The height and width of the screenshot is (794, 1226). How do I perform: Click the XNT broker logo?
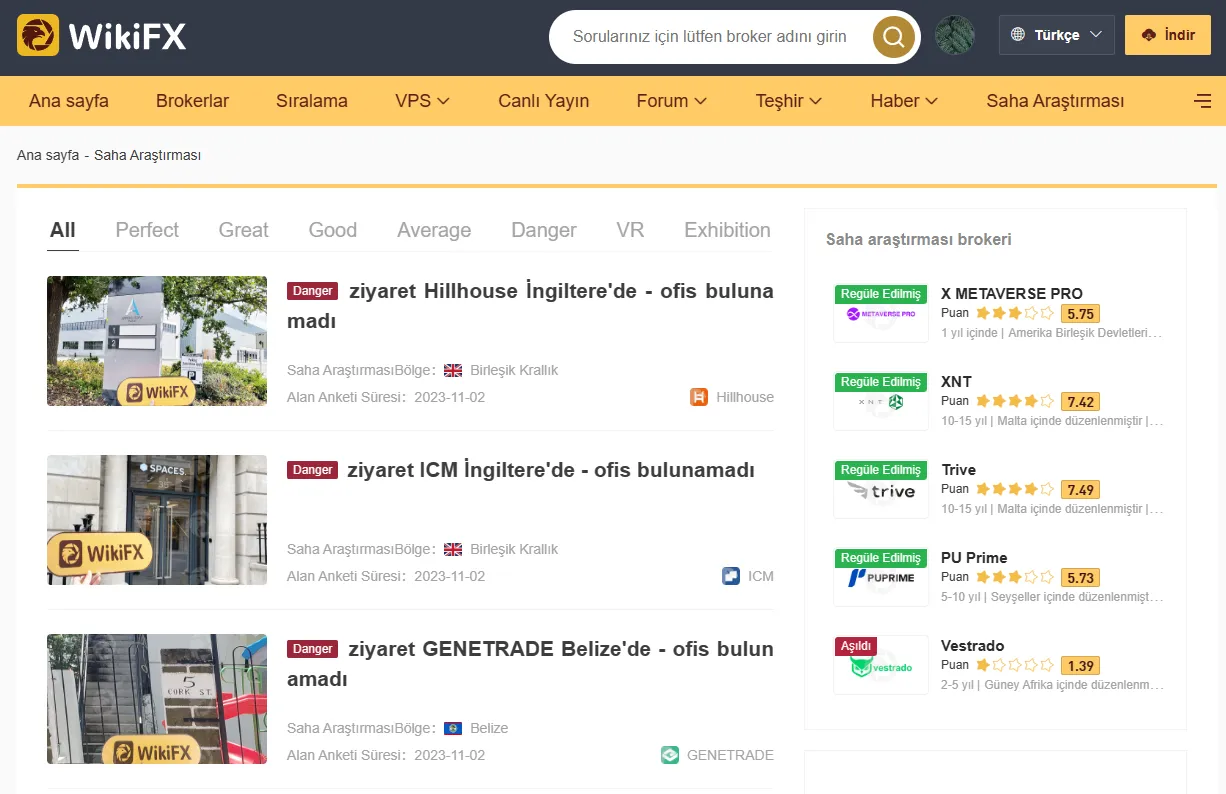click(881, 401)
